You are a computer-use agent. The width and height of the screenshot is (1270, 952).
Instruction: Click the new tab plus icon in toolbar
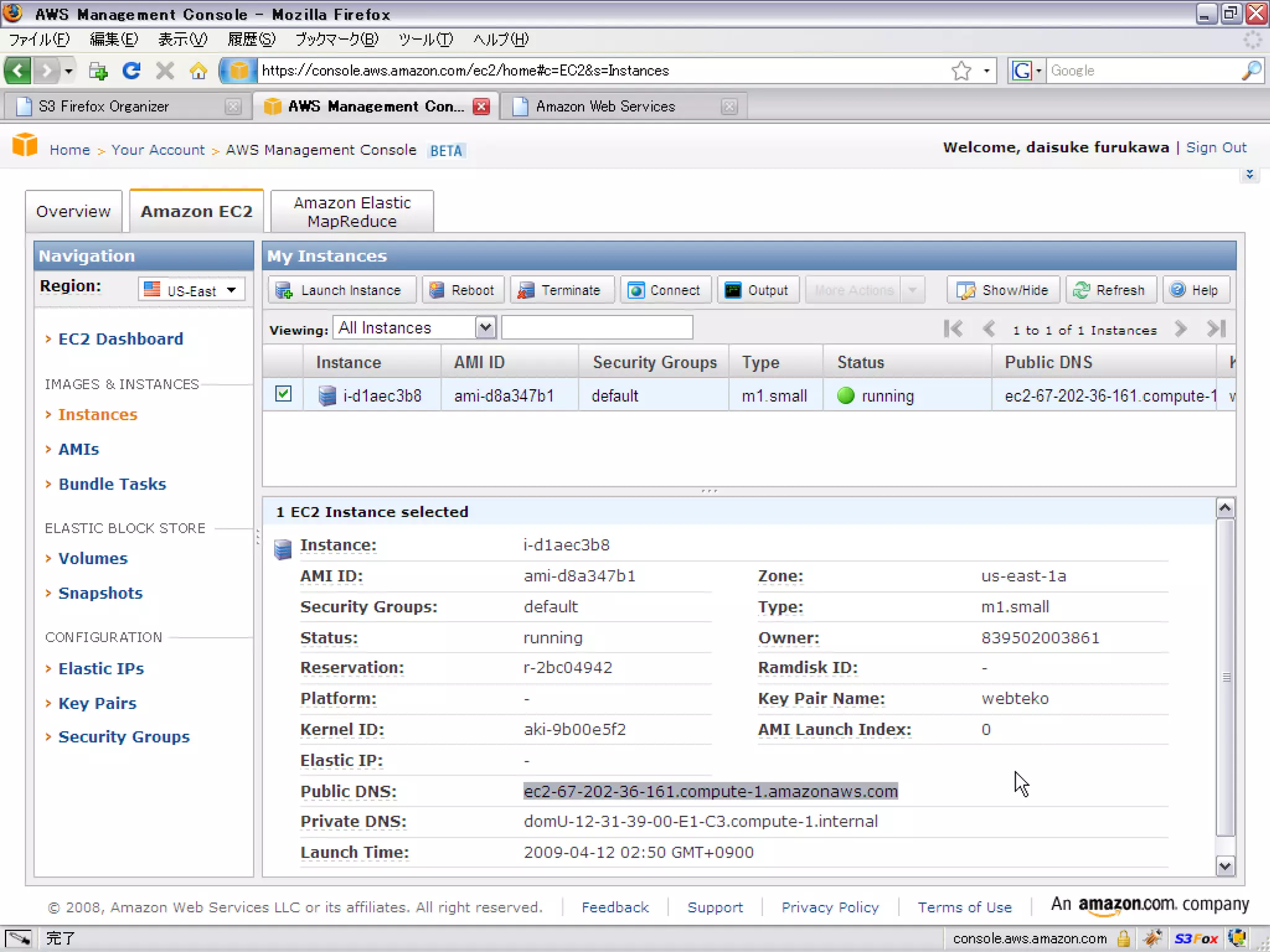[98, 71]
